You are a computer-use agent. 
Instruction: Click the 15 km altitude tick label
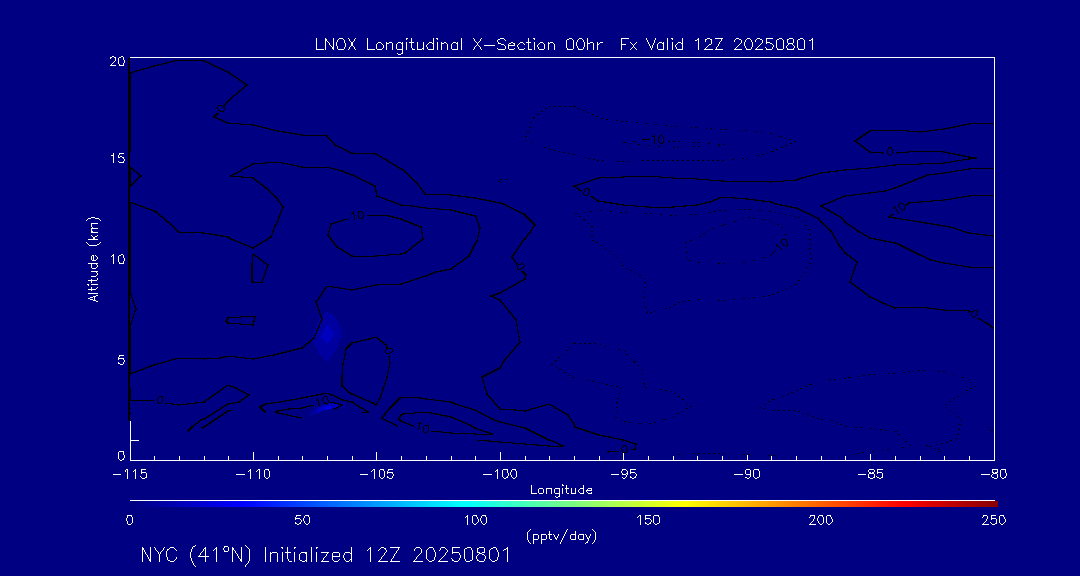(117, 159)
